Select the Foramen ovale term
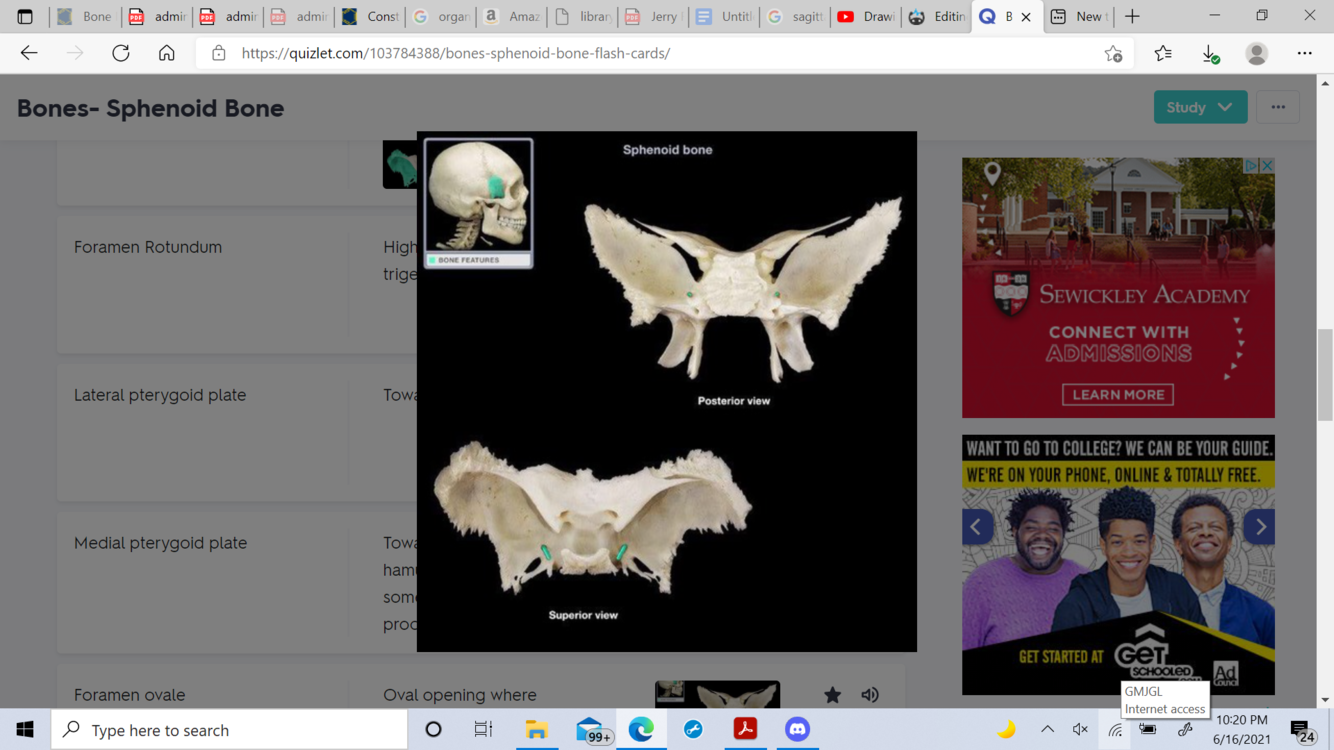Screen dimensions: 1334x750 click(x=129, y=695)
